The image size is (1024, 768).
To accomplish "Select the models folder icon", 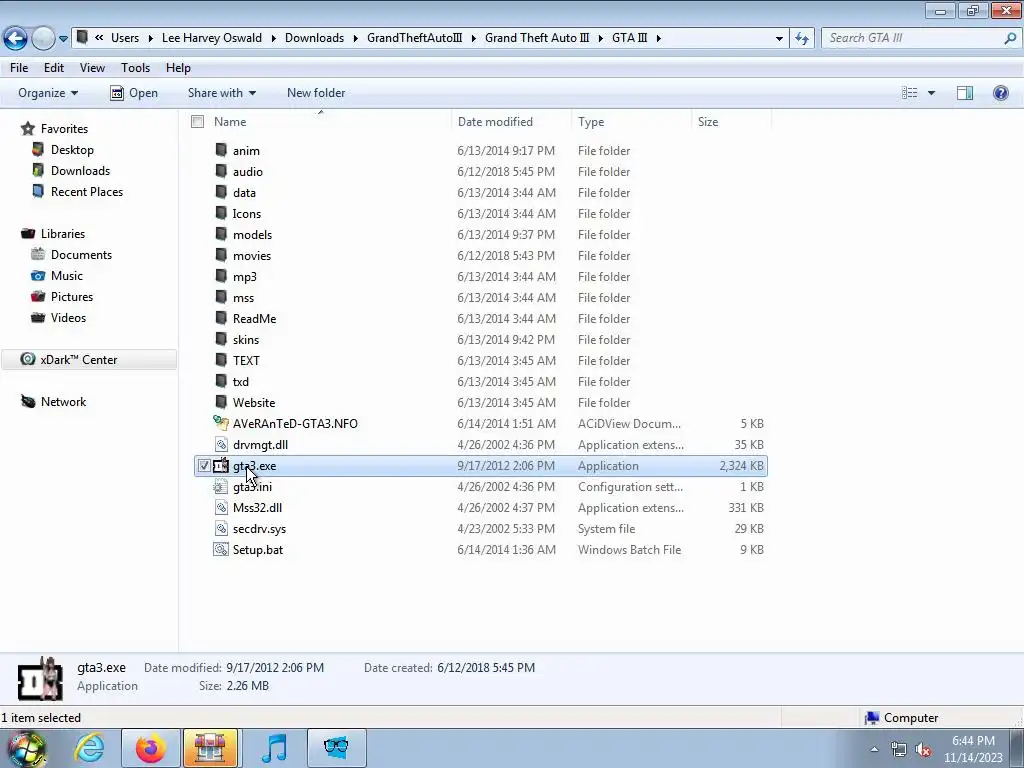I will pyautogui.click(x=221, y=233).
